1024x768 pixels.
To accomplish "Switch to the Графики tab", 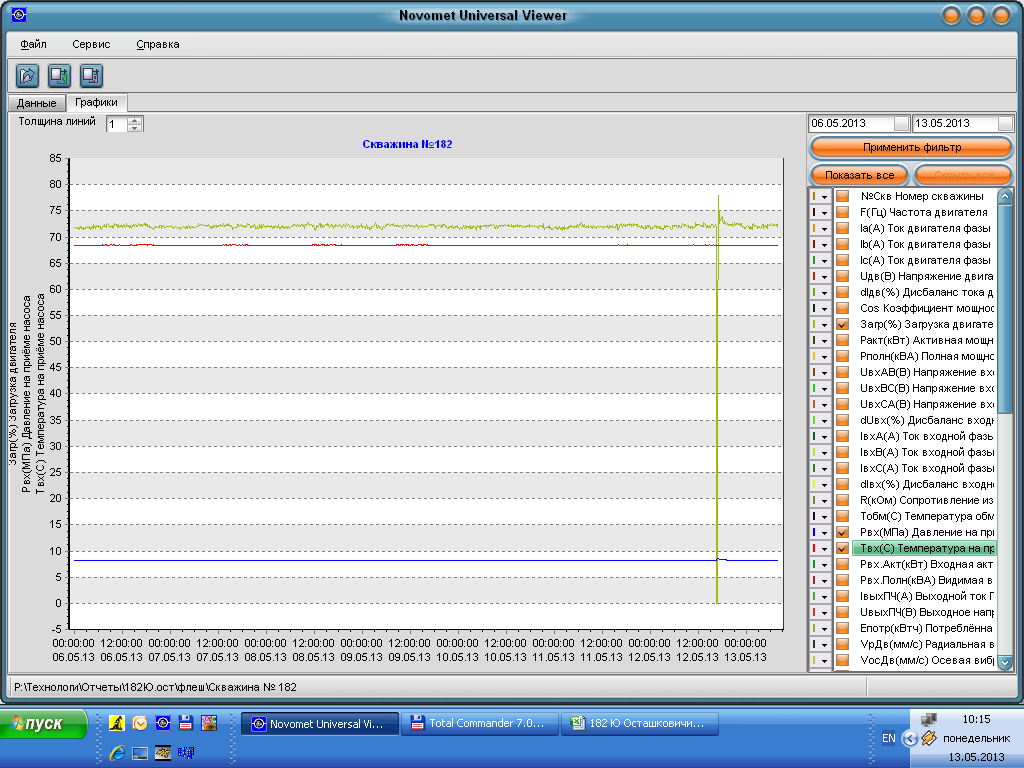I will (96, 103).
